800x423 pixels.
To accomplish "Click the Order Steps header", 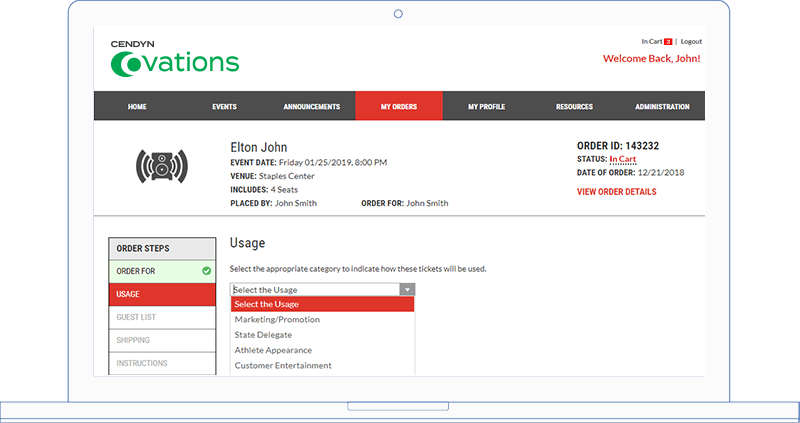I will coord(162,248).
